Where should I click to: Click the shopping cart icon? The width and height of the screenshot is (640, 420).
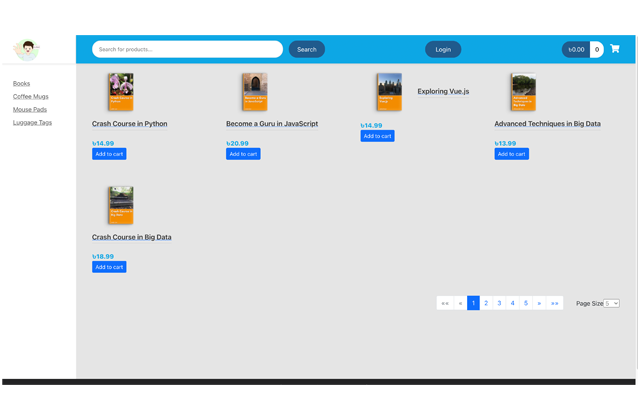(615, 49)
